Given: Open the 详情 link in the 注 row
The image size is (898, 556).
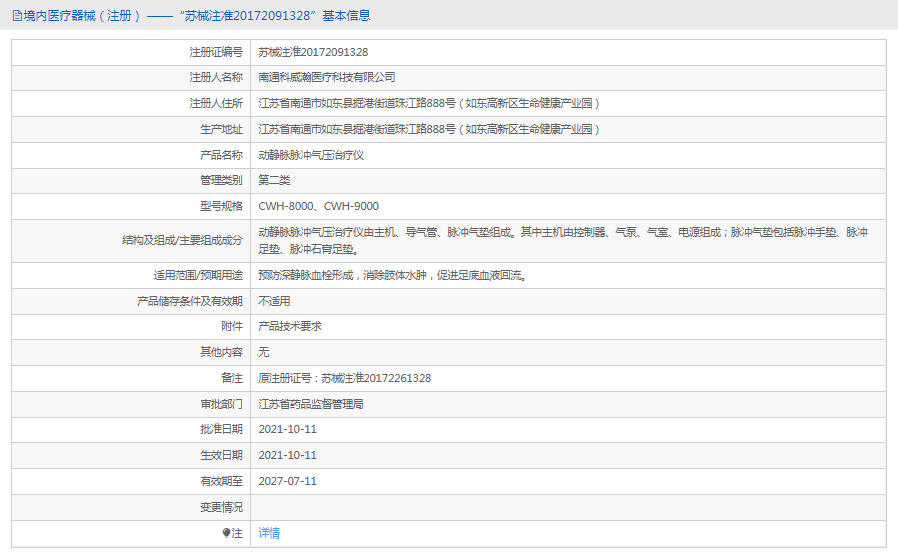Looking at the screenshot, I should coord(269,533).
